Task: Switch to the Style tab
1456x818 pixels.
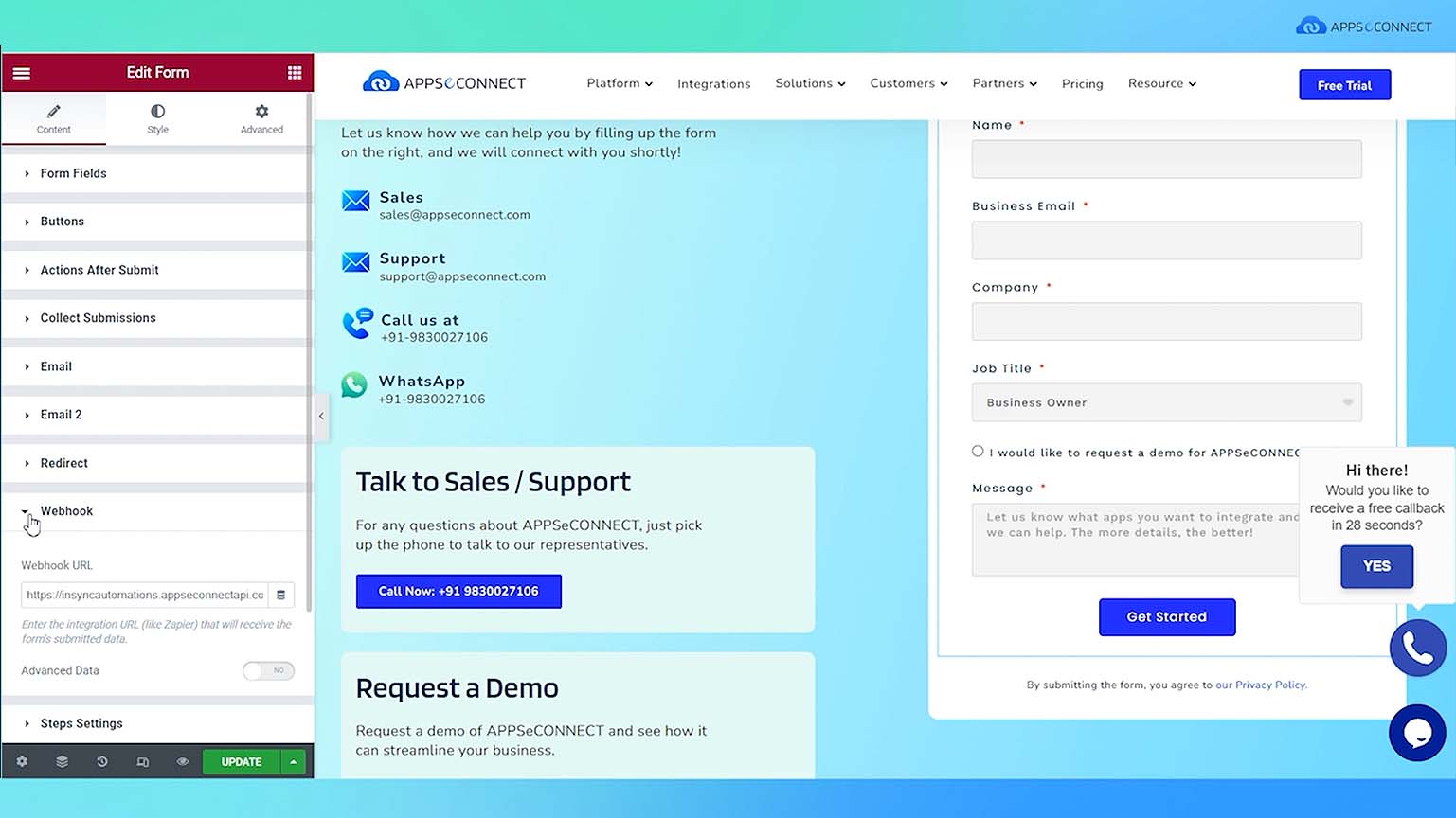Action: (x=157, y=119)
